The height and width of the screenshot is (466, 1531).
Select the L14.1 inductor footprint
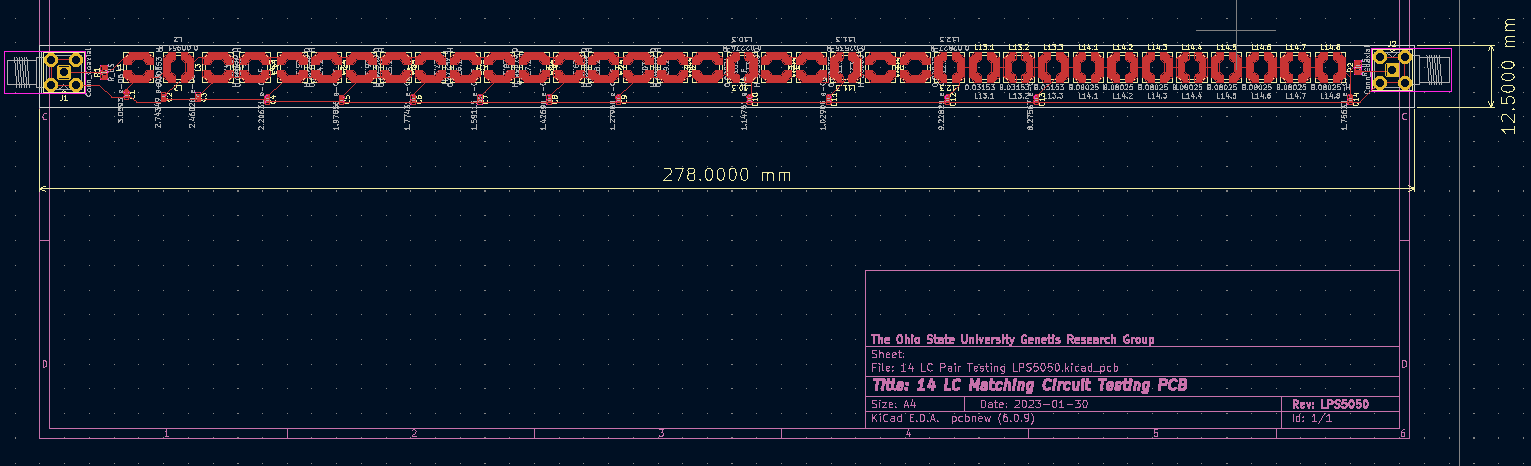click(1088, 68)
